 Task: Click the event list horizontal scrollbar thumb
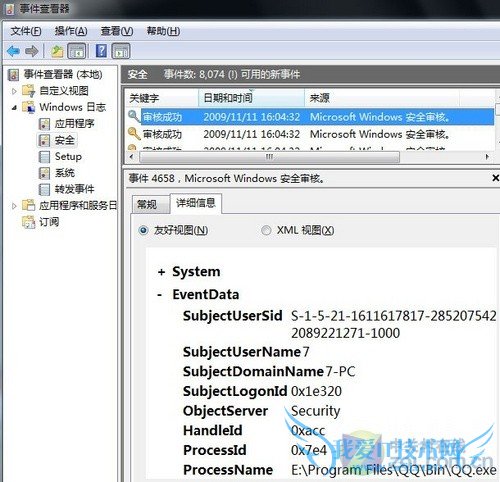269,157
